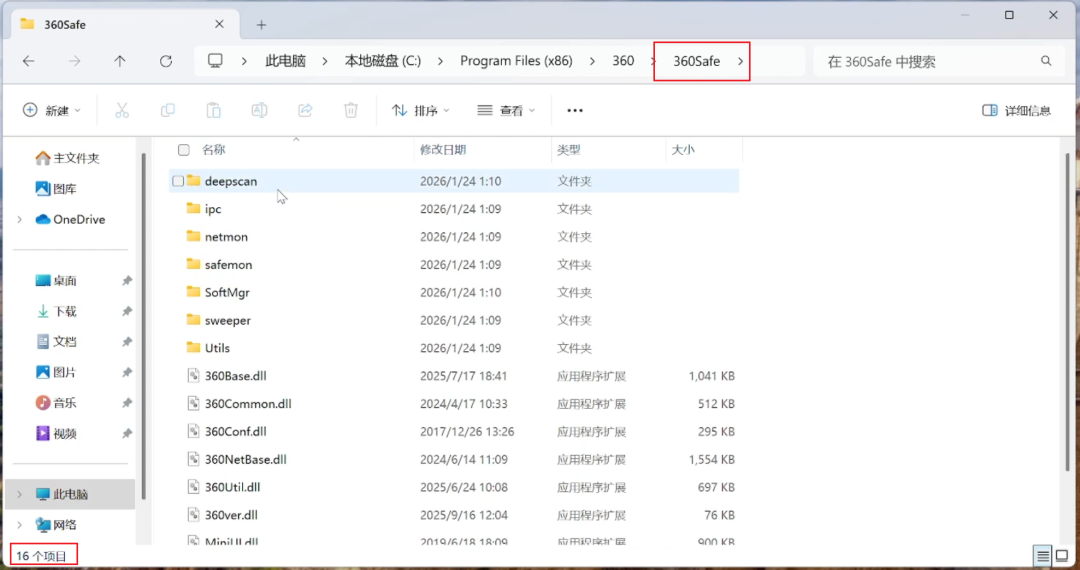Expand the OneDrive tree node

pyautogui.click(x=19, y=220)
